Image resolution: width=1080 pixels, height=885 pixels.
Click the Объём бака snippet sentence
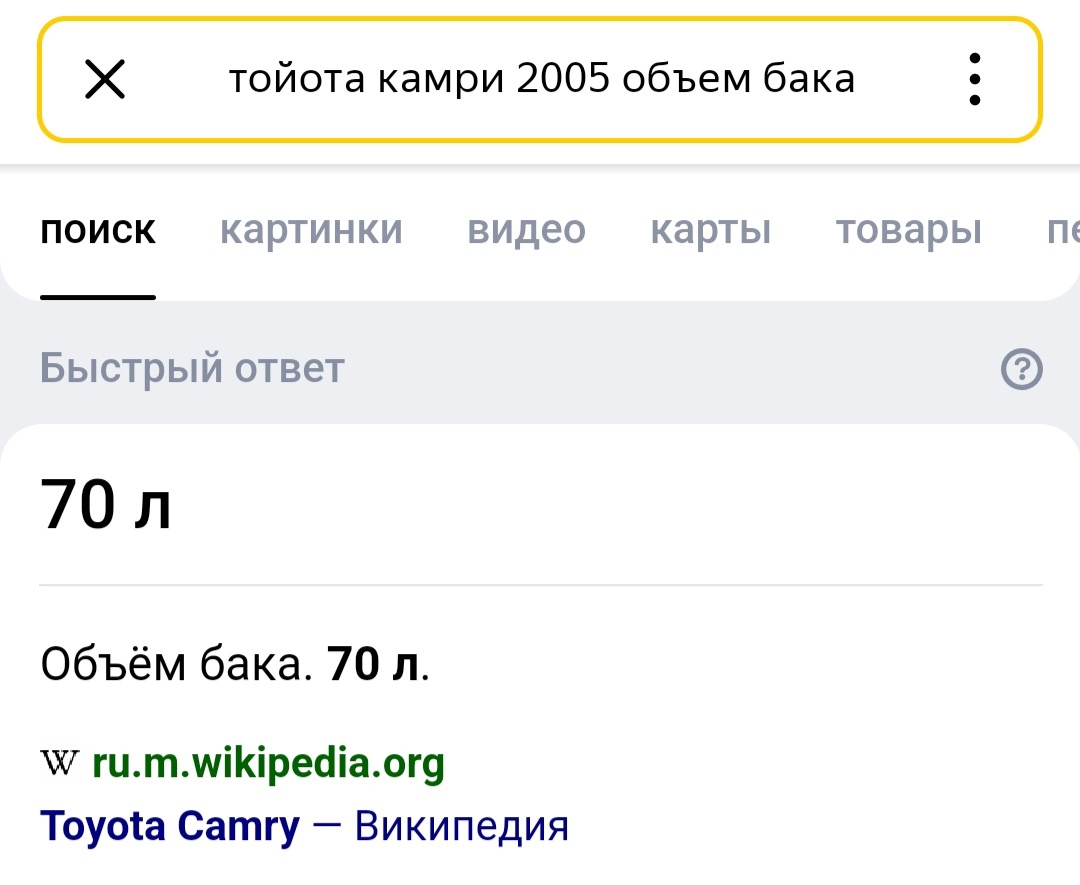click(x=235, y=664)
